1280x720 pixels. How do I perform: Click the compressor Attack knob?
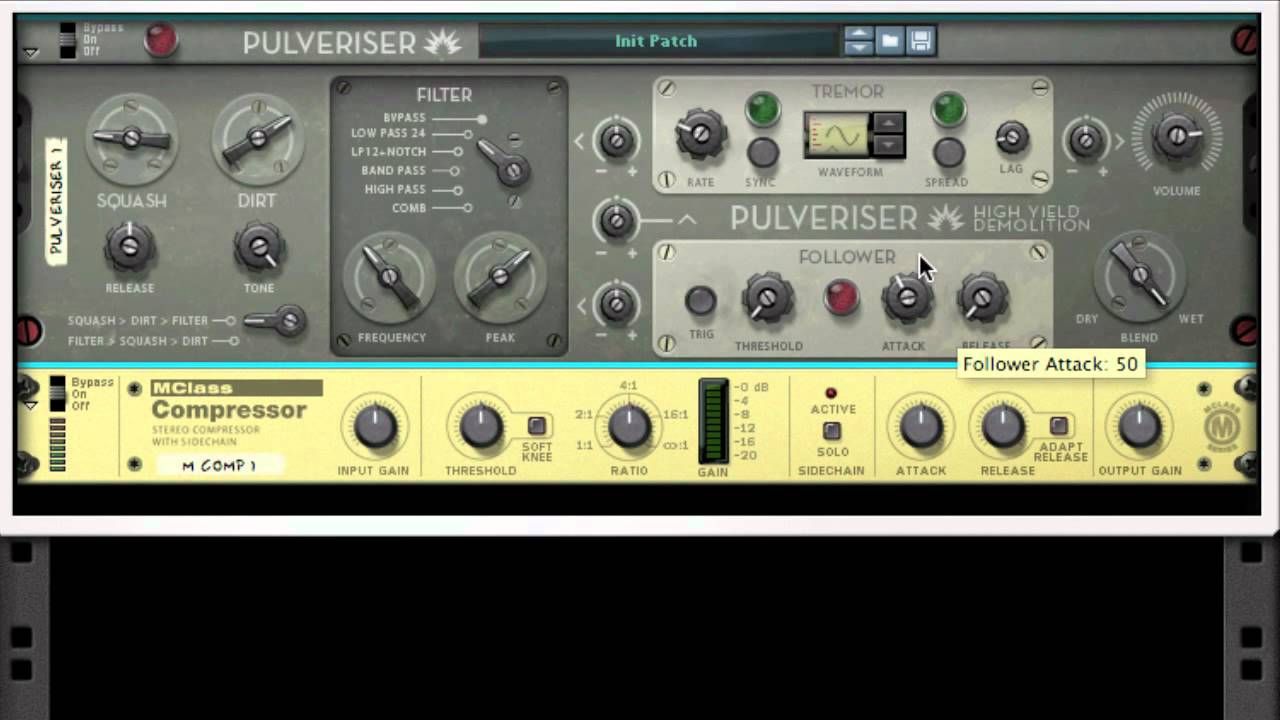(x=920, y=428)
